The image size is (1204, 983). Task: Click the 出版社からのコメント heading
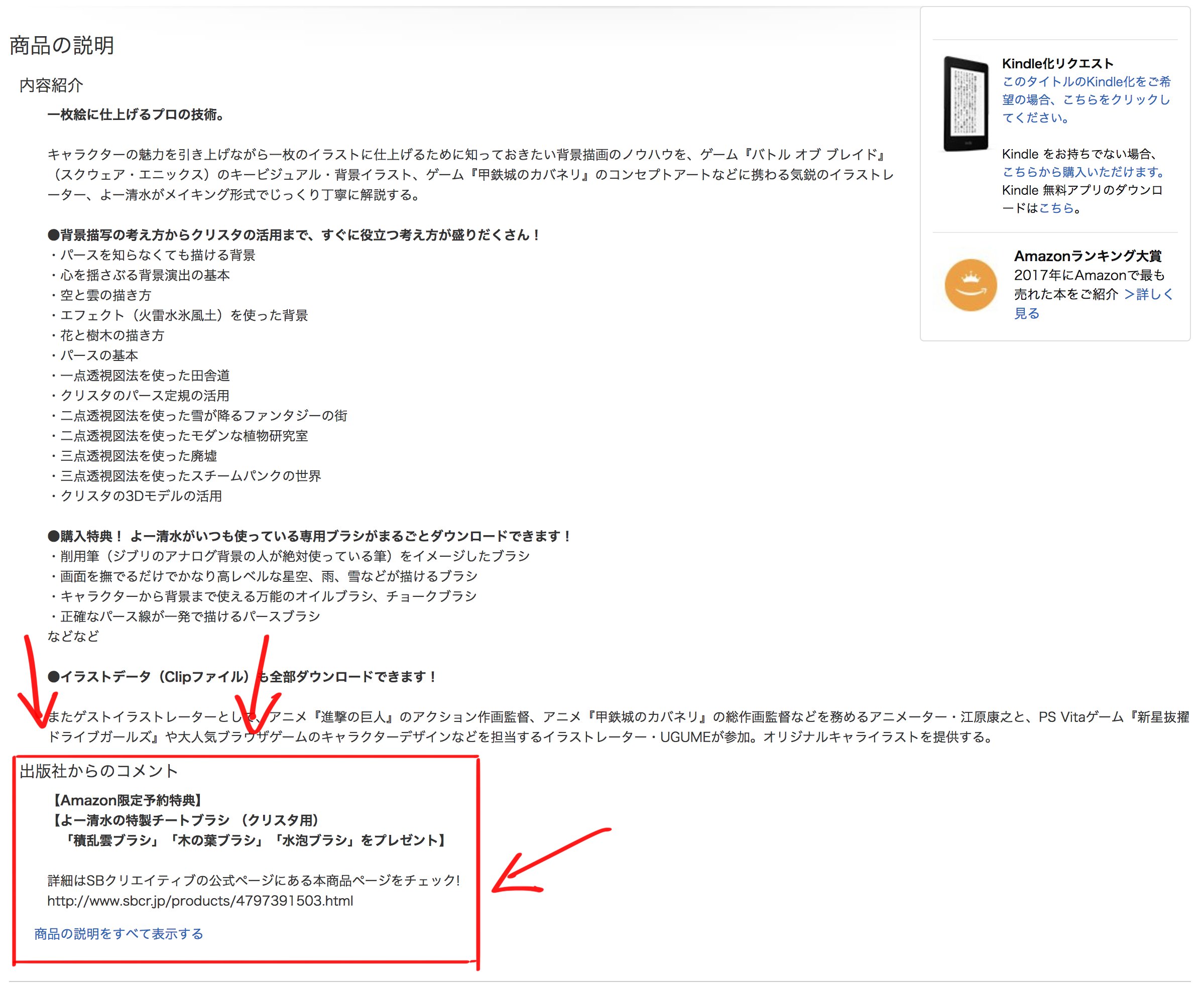tap(99, 771)
